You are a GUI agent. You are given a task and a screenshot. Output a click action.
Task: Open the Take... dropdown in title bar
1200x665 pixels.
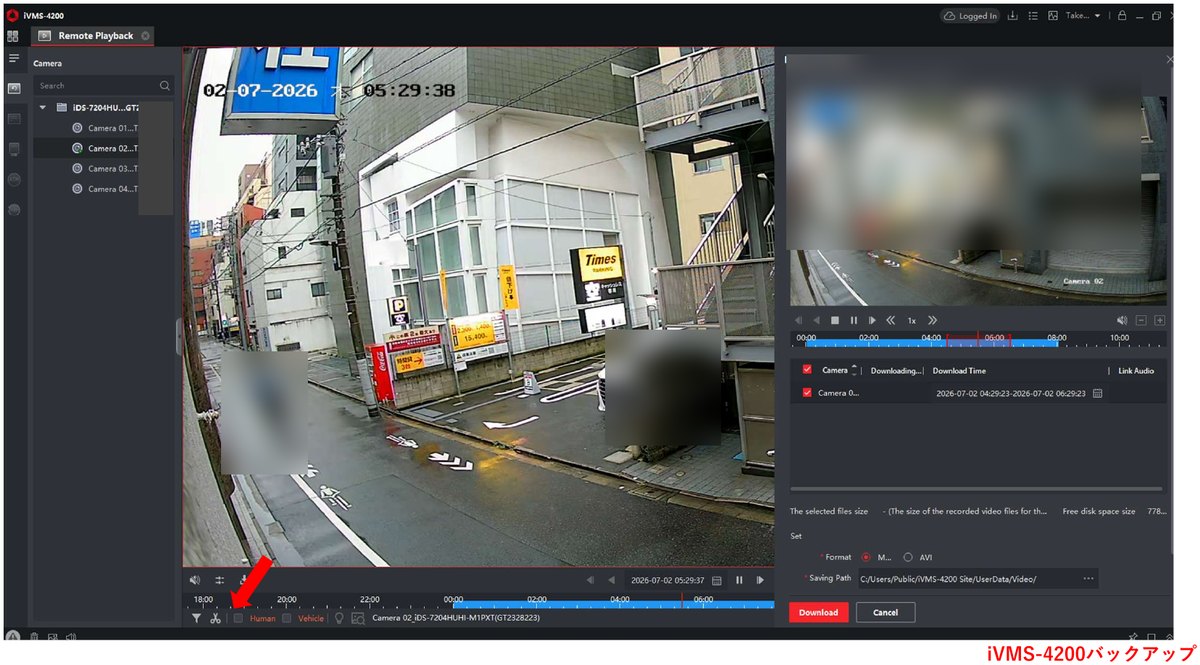tap(1083, 16)
